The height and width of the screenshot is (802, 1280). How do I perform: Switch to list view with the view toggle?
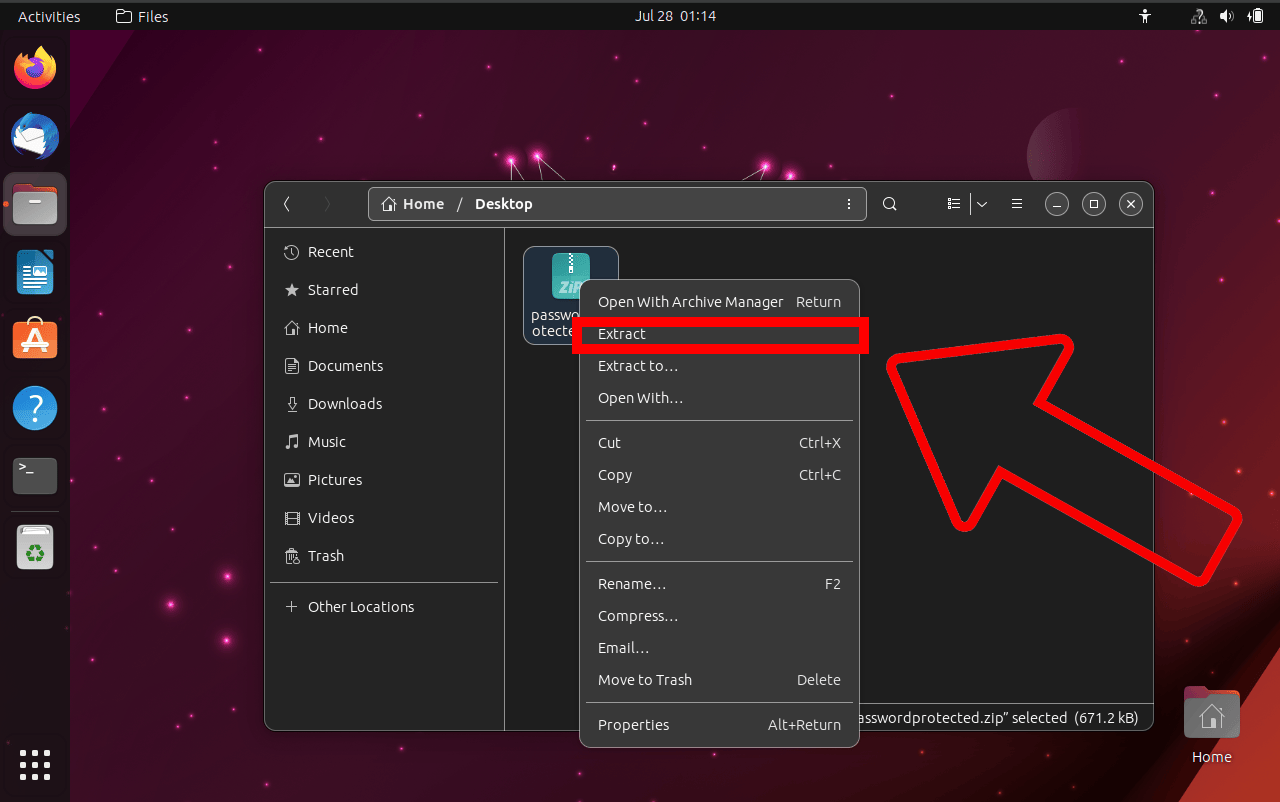[x=953, y=203]
